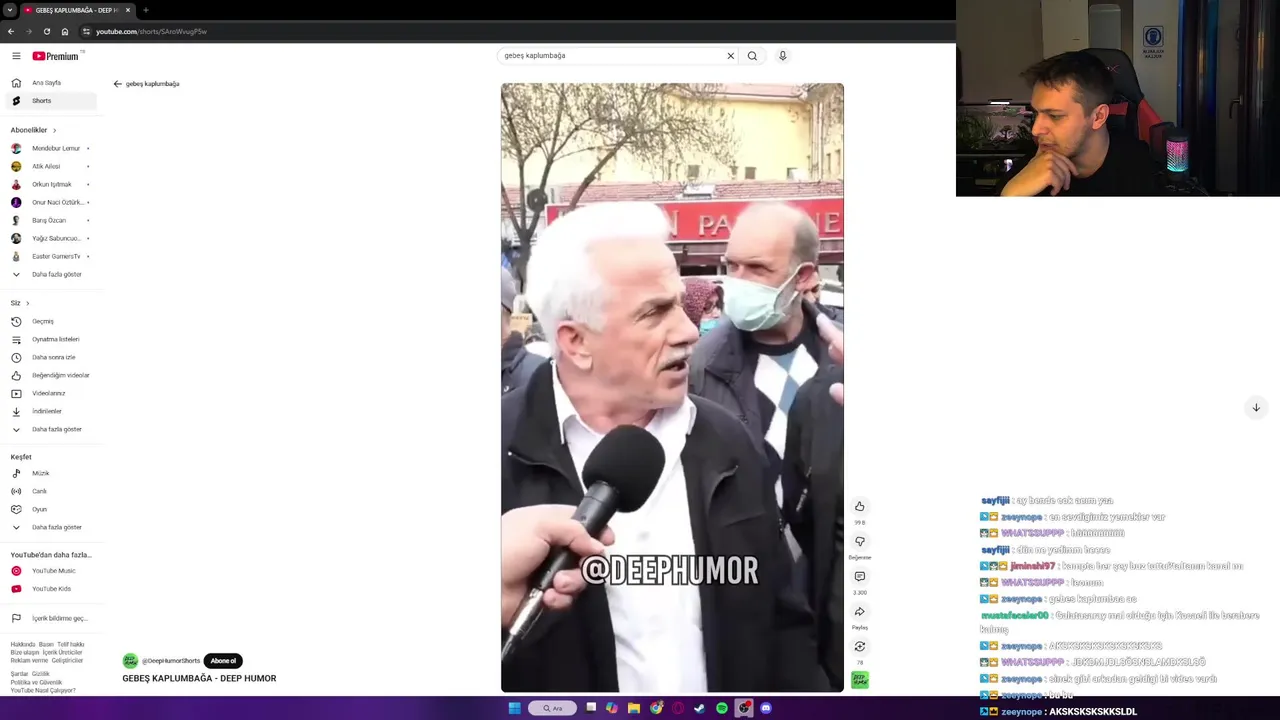
Task: Start voice search with microphone
Action: click(782, 56)
